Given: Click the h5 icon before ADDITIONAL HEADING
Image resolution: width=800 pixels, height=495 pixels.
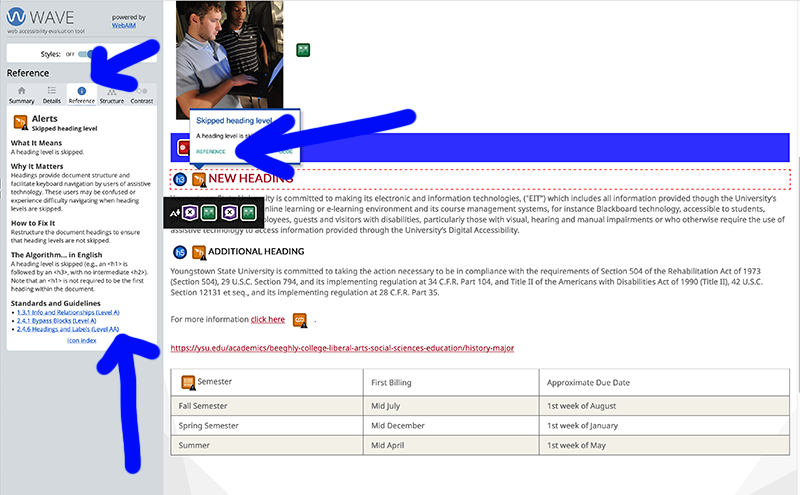Looking at the screenshot, I should tap(180, 251).
